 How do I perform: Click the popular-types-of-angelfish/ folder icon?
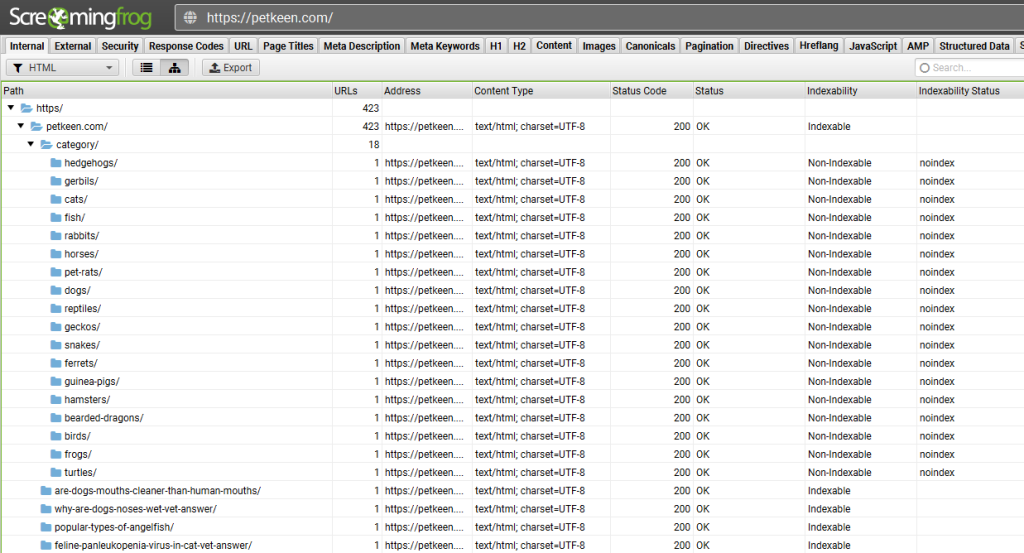tap(46, 527)
